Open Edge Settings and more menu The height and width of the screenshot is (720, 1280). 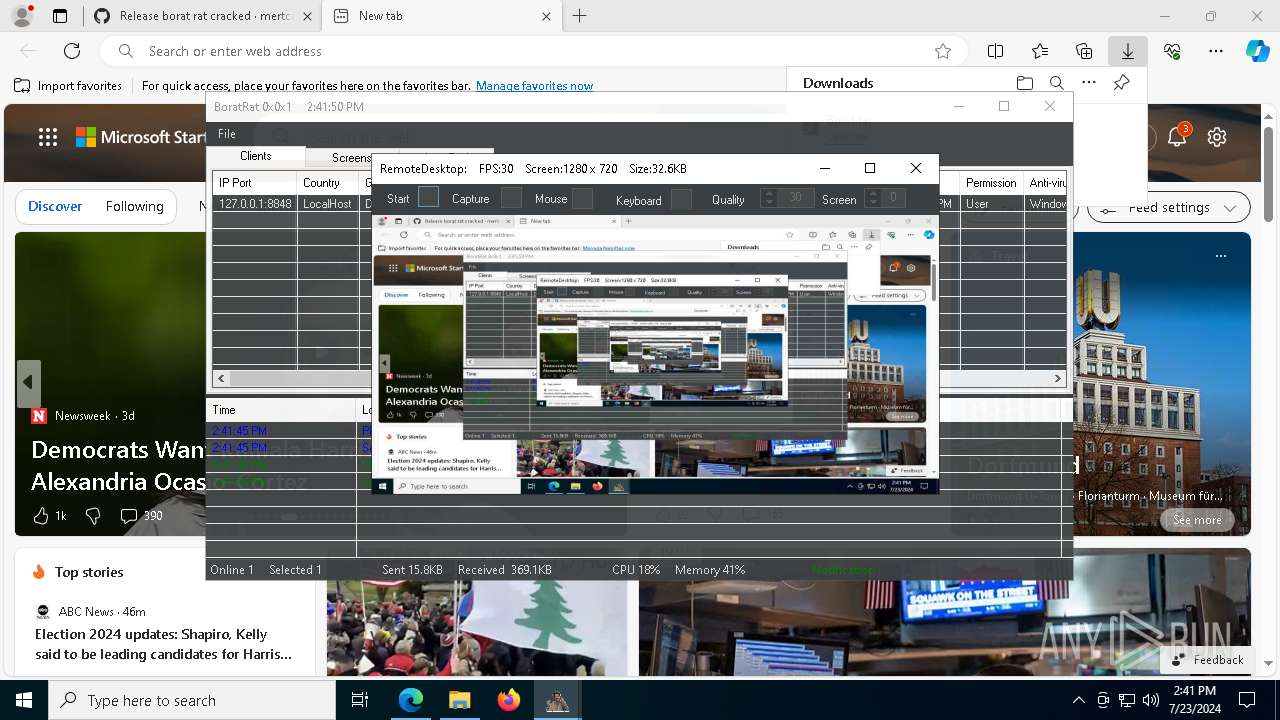1216,51
